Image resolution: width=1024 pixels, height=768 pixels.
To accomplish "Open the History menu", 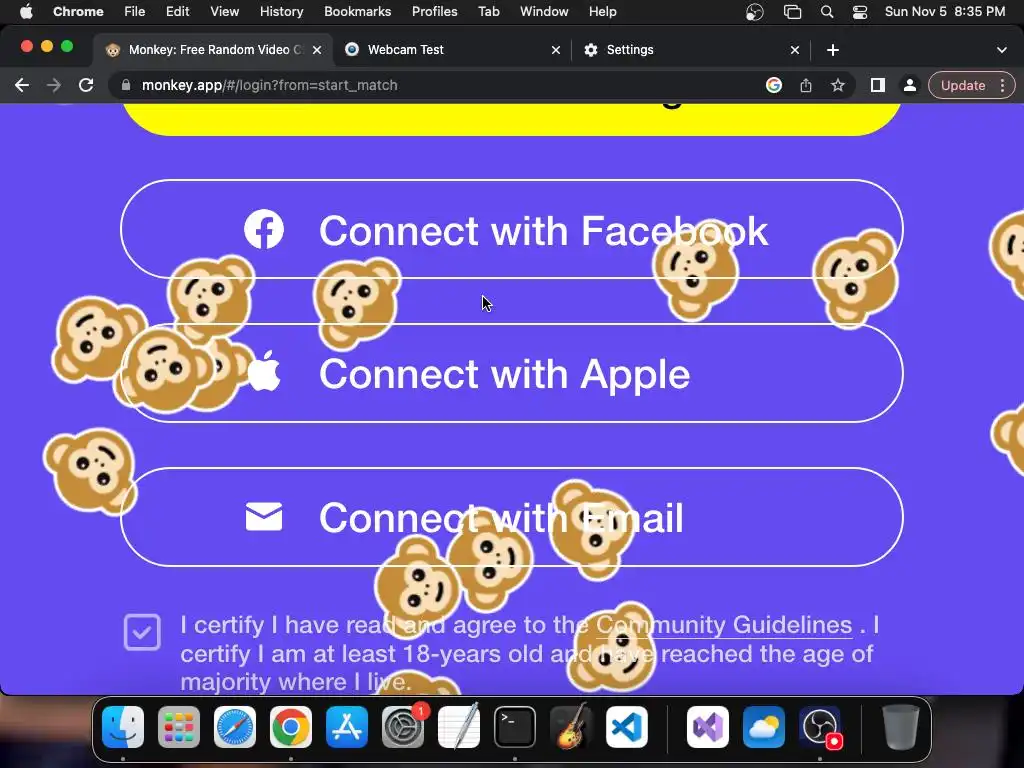I will pos(281,12).
